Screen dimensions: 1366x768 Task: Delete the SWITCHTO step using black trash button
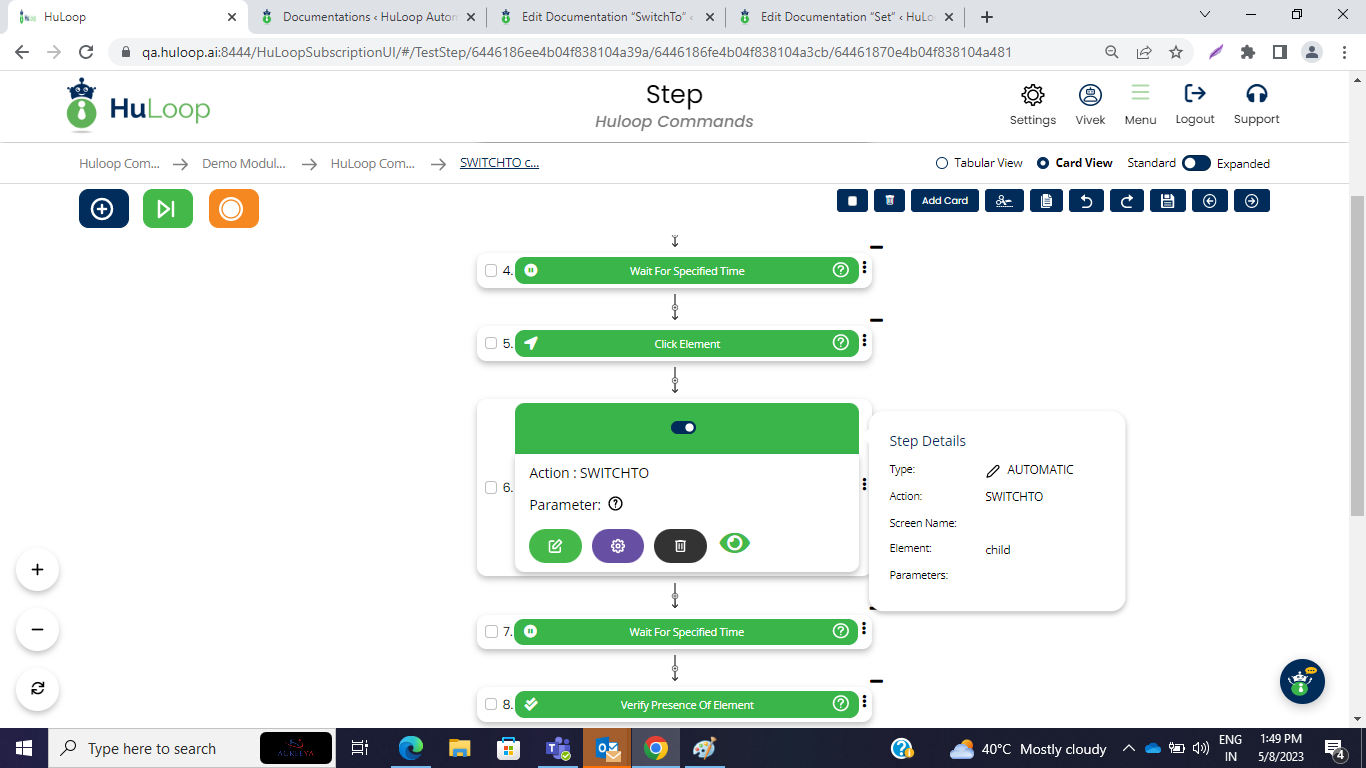tap(680, 546)
